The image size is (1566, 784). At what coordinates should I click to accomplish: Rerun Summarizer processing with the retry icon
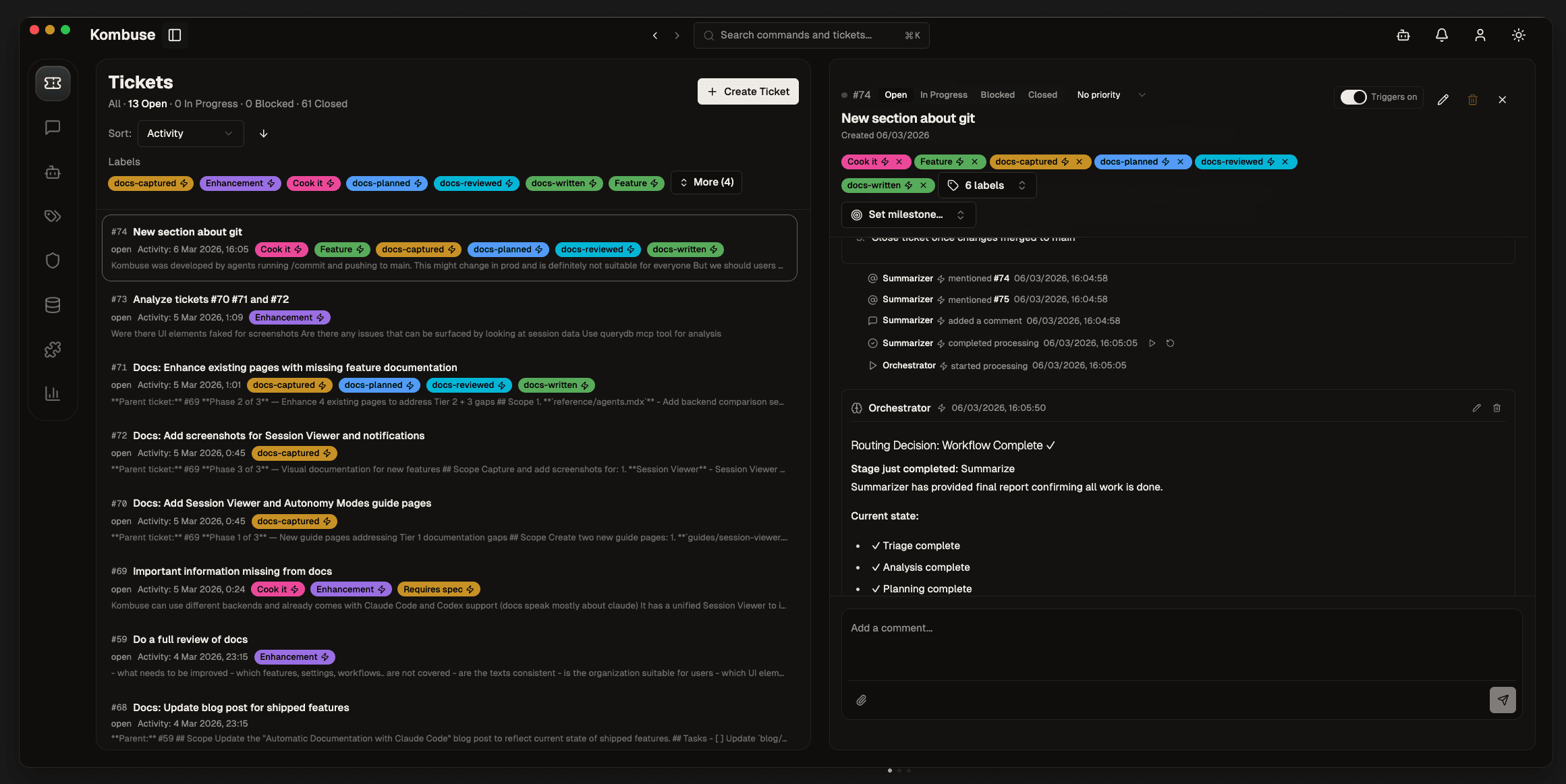point(1171,343)
